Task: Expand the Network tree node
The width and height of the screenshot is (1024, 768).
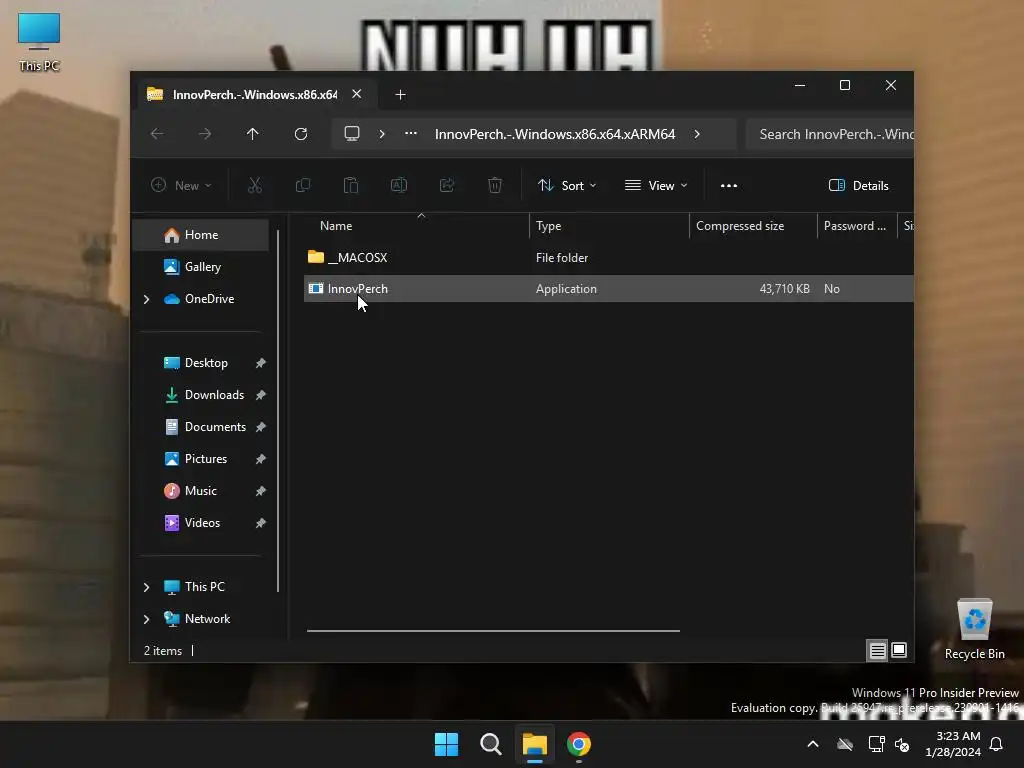Action: tap(146, 619)
